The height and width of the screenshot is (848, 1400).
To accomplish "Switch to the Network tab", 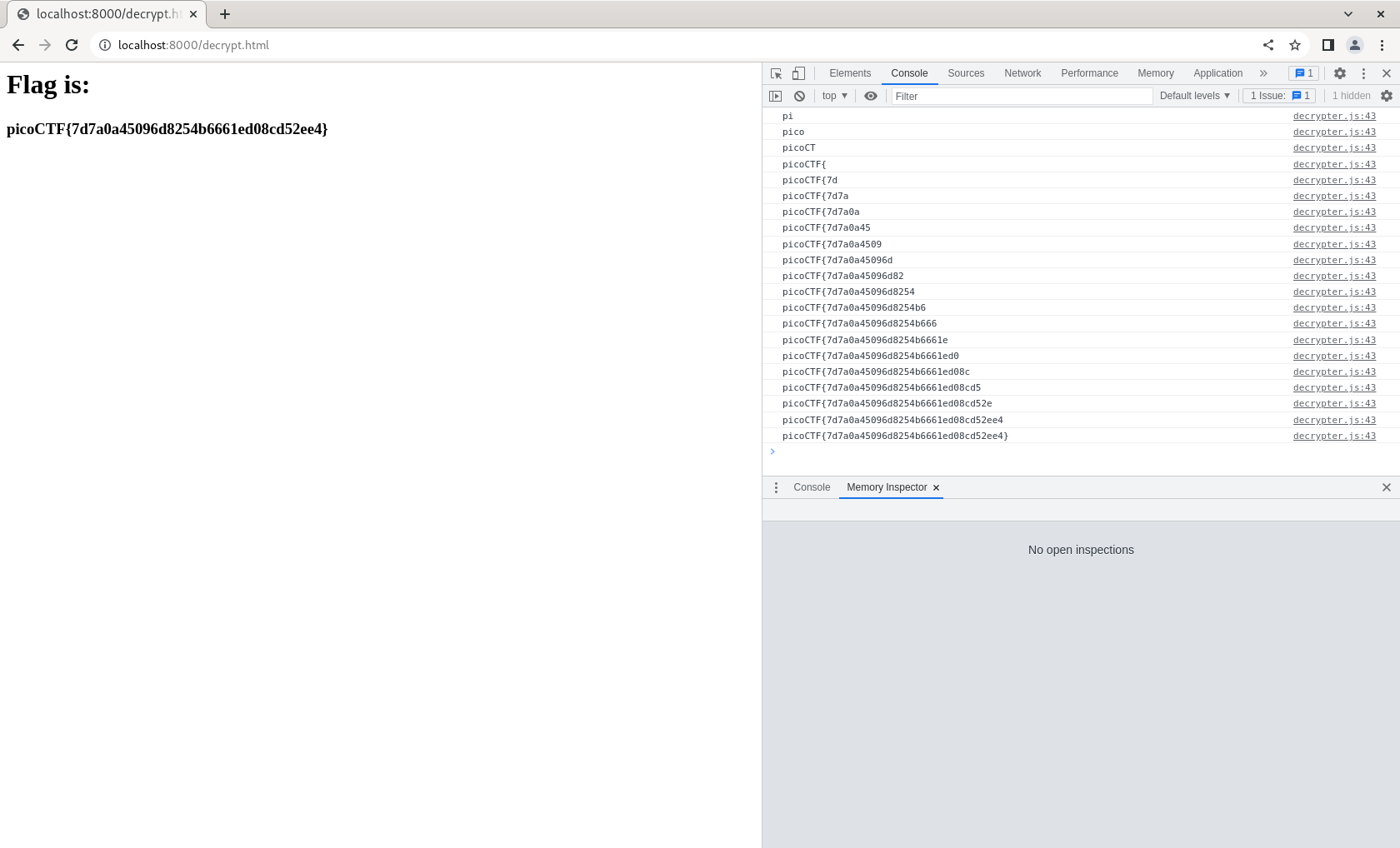I will 1022,73.
